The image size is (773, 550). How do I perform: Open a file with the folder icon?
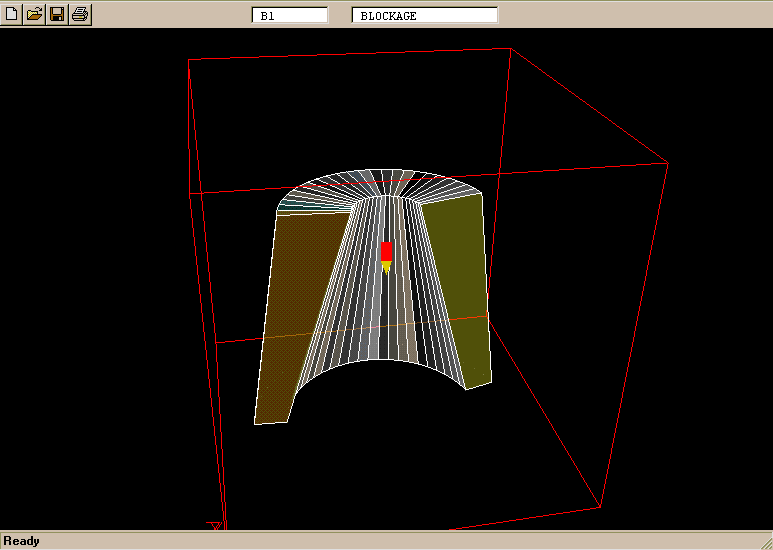[34, 14]
